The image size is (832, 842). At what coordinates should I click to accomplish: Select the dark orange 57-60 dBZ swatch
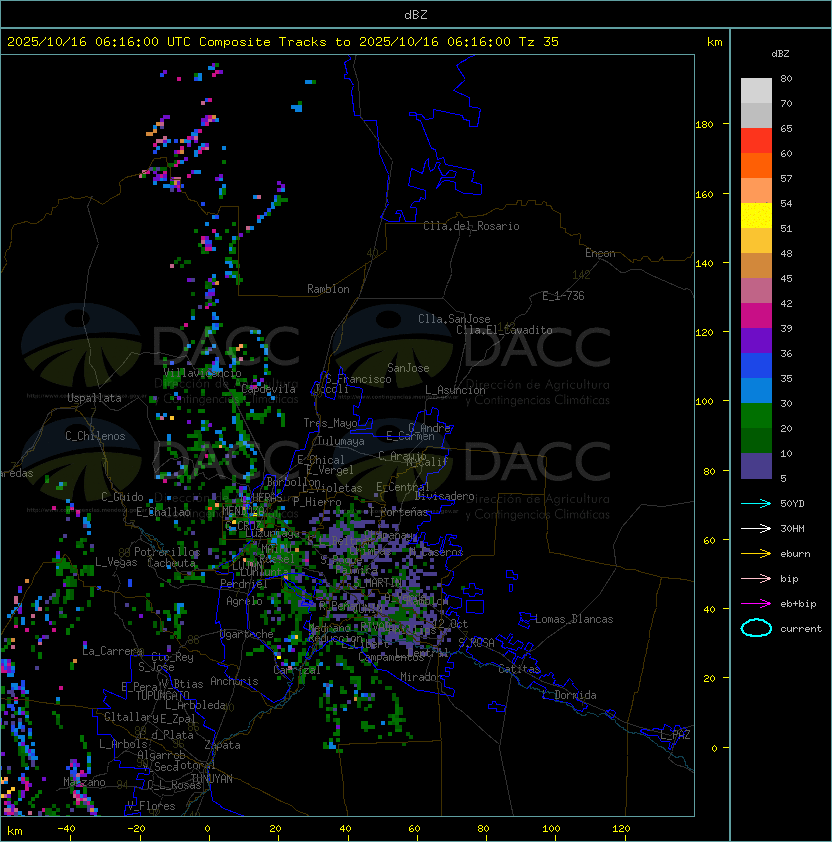point(756,165)
